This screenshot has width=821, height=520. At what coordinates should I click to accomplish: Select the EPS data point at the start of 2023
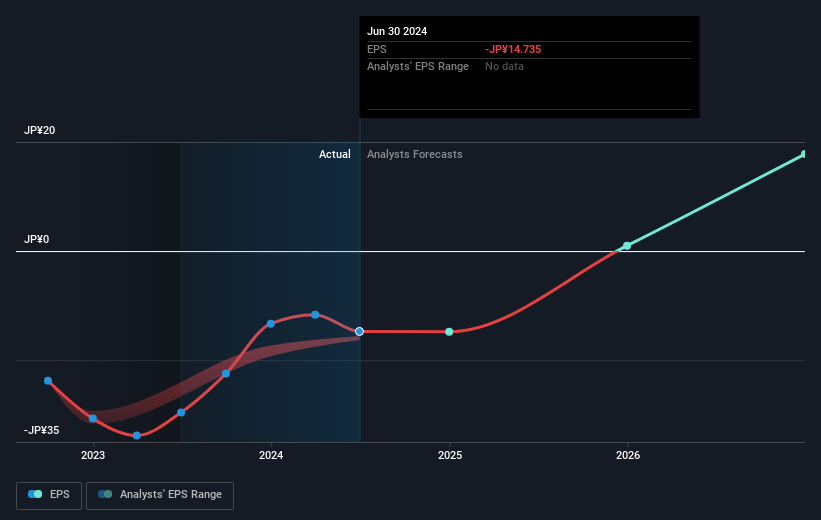coord(93,418)
